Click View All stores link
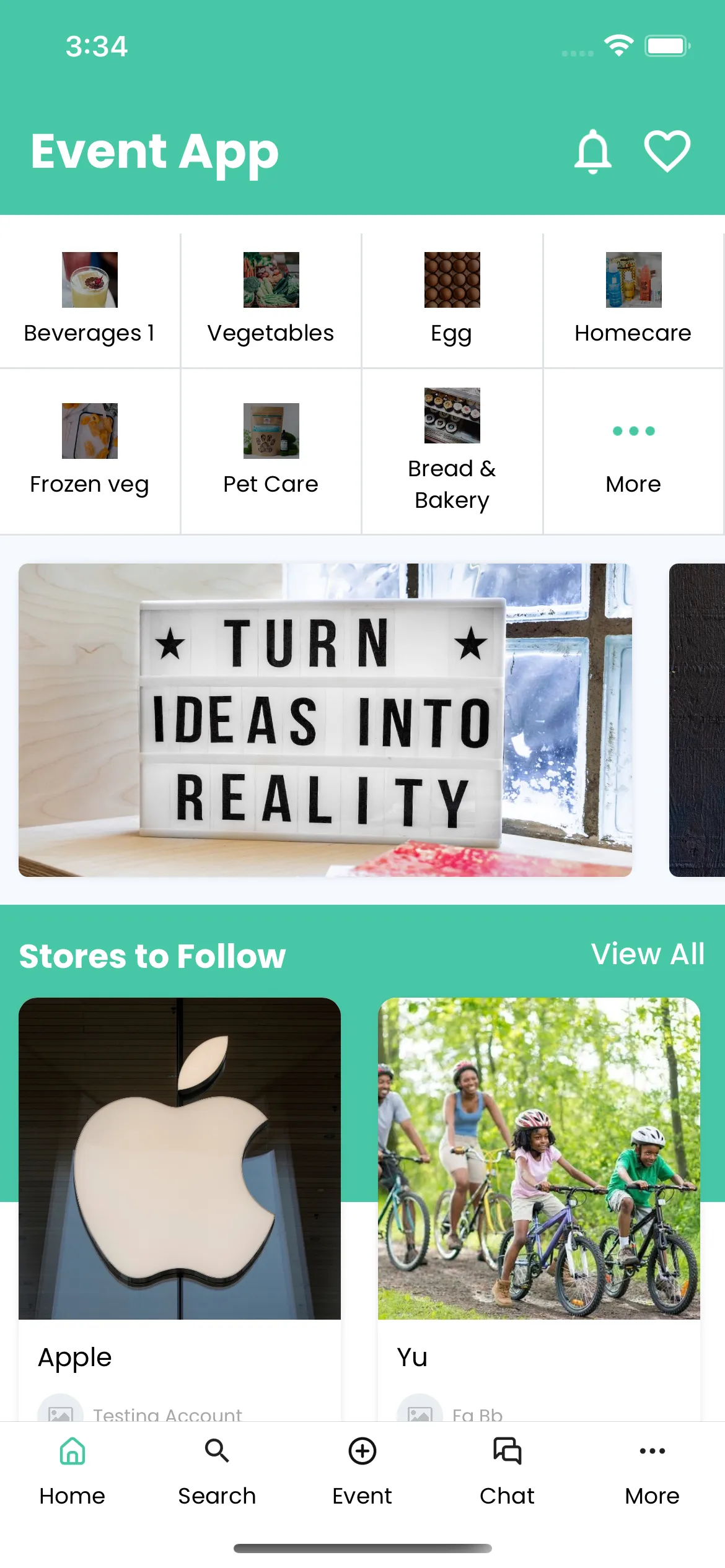The image size is (725, 1568). click(x=648, y=954)
